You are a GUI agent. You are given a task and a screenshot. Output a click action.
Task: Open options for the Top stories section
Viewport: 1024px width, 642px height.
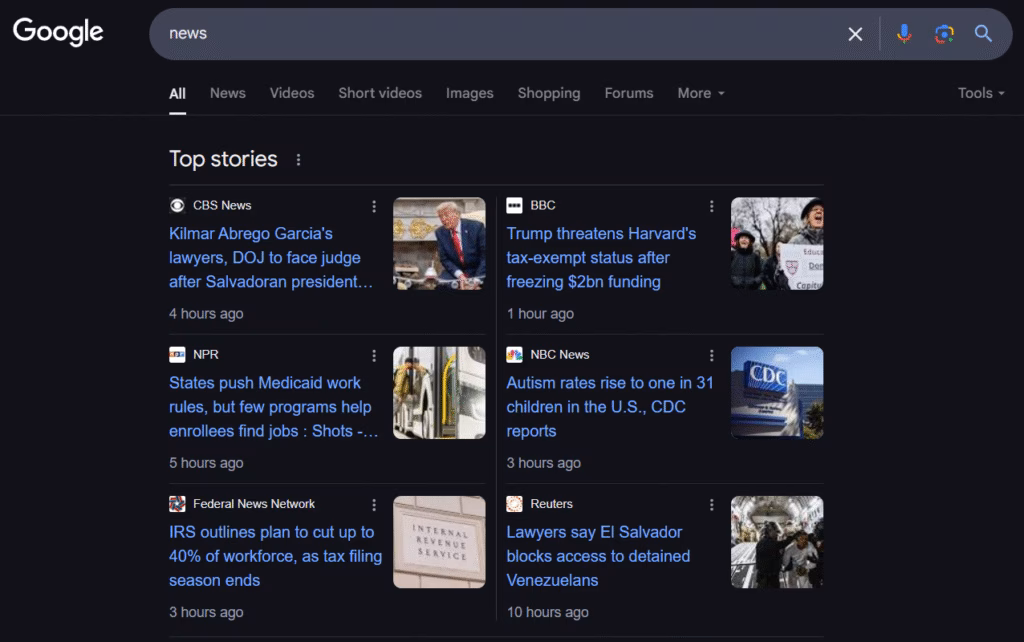[x=298, y=159]
